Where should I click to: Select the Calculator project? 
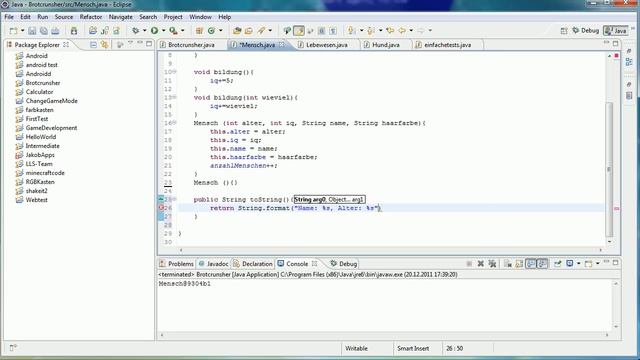coord(39,92)
